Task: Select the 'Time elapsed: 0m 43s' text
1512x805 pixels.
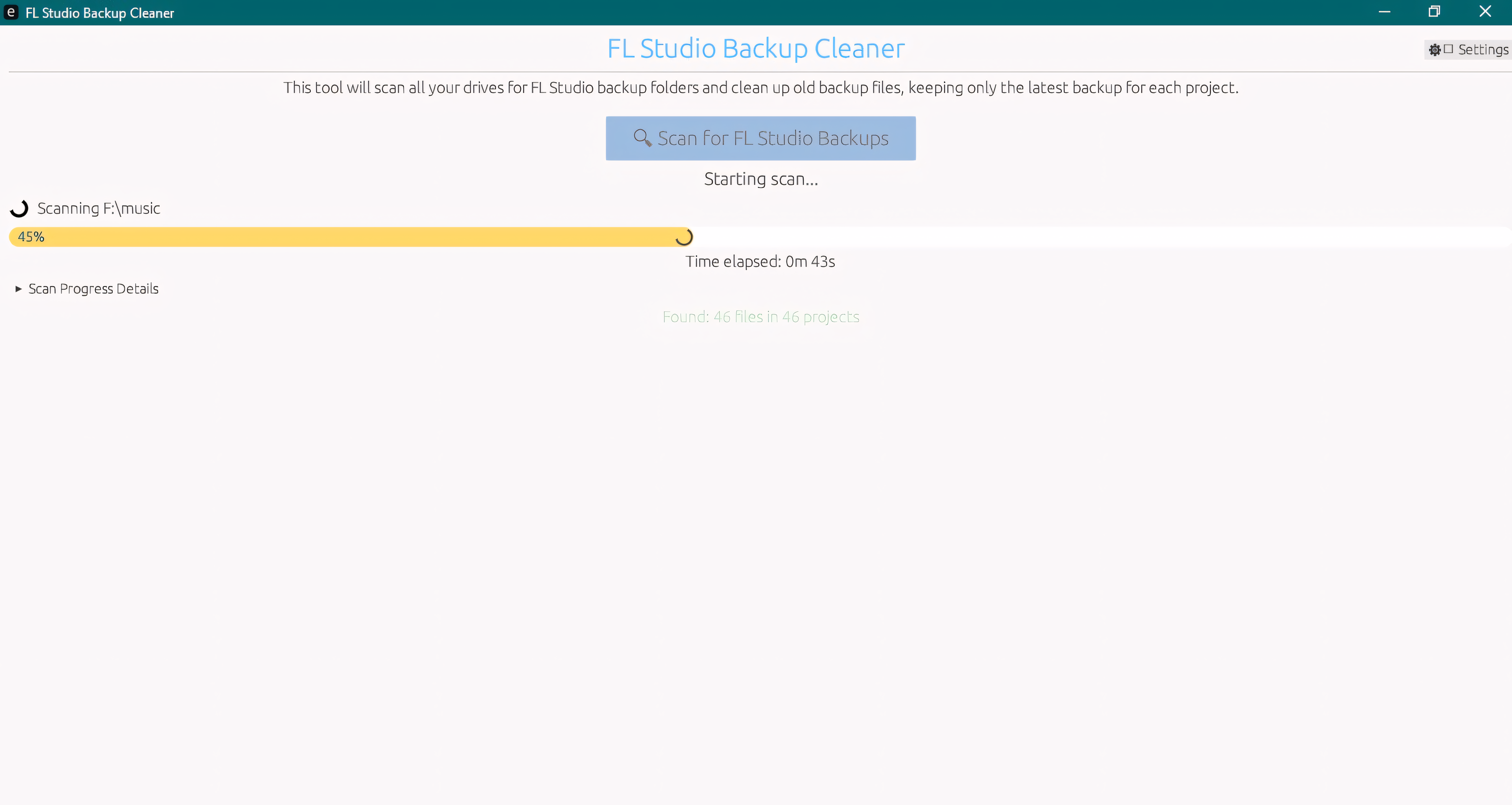Action: click(760, 262)
